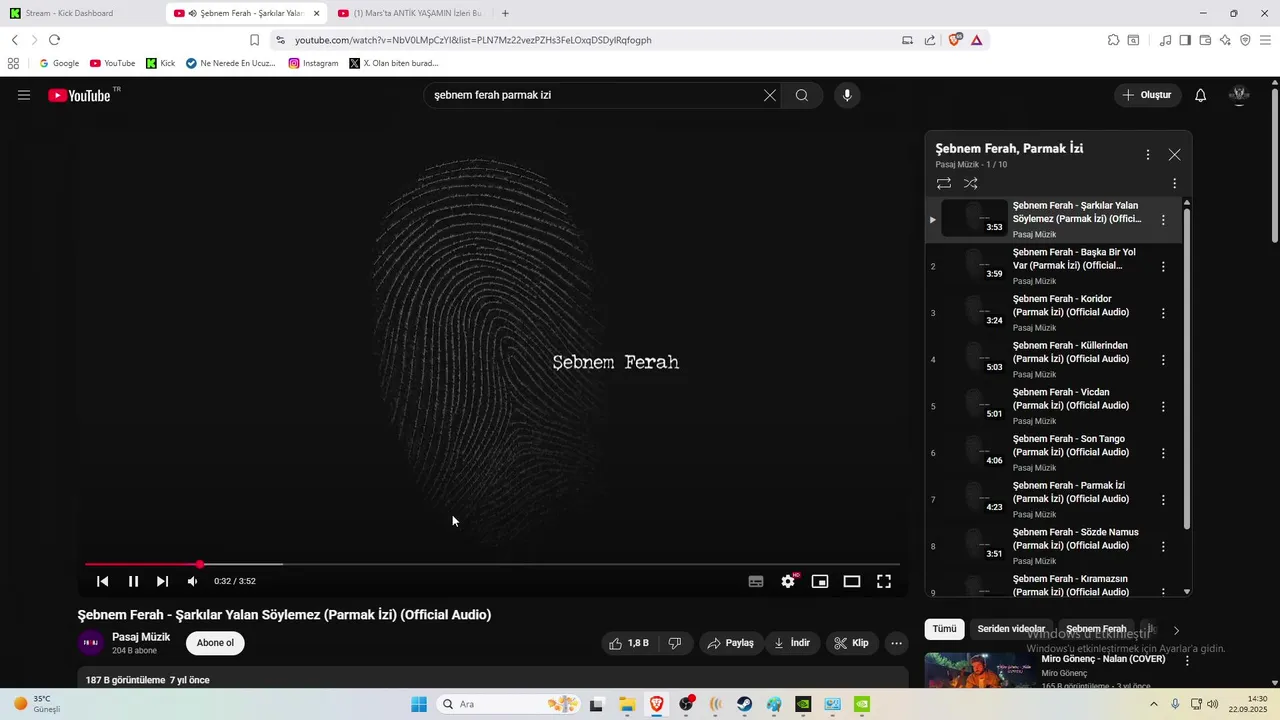Clear the search box with X
This screenshot has height=720, width=1280.
(x=770, y=95)
